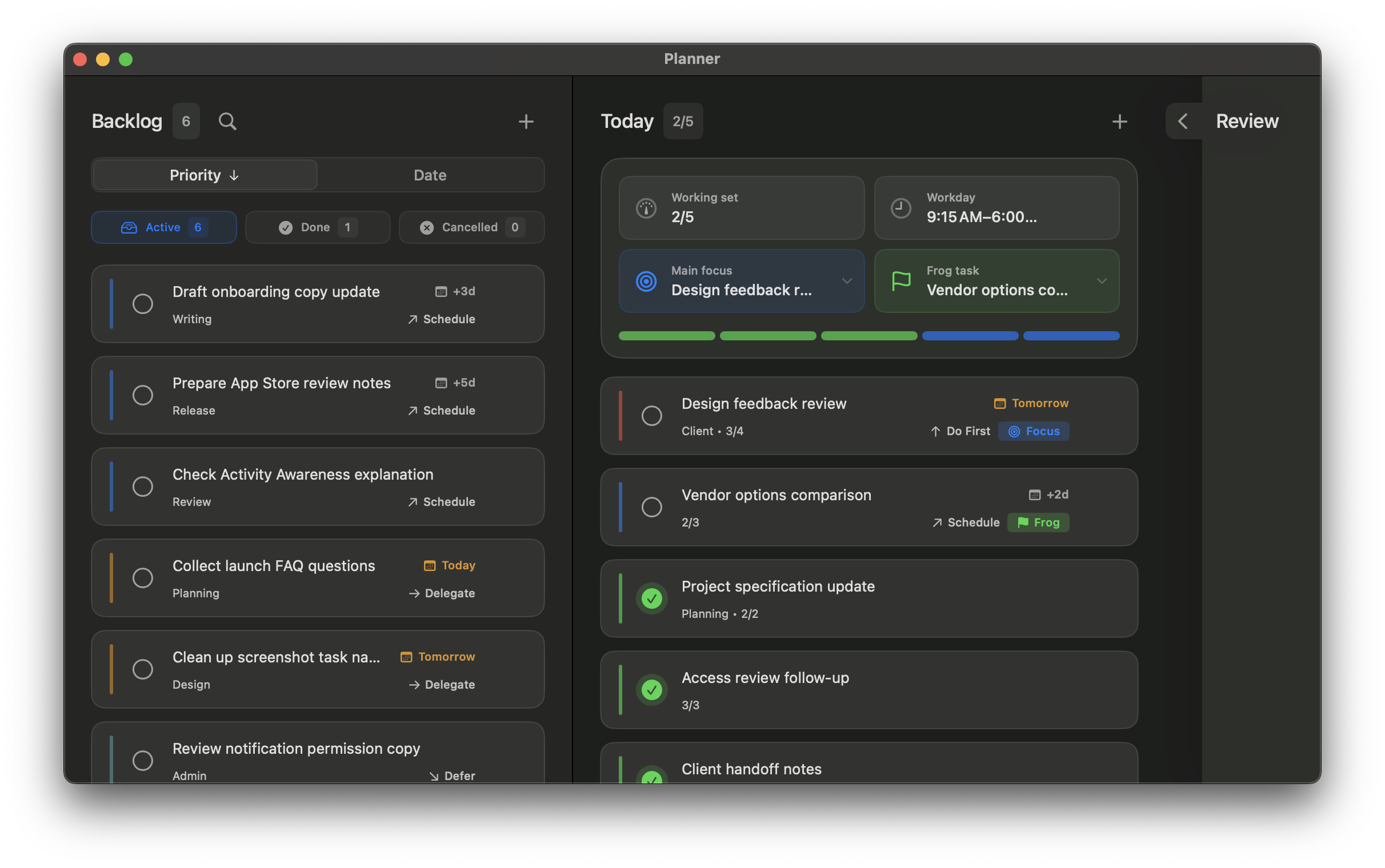
Task: Show Done tasks filter
Action: (318, 227)
